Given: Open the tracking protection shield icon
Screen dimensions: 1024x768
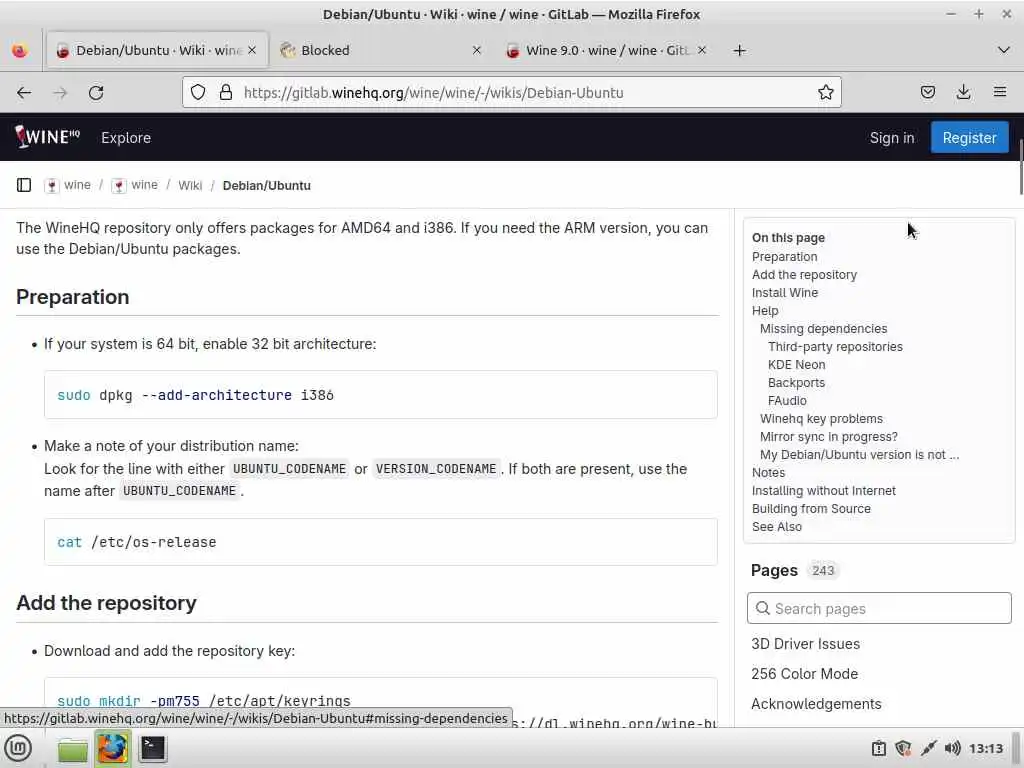Looking at the screenshot, I should [x=198, y=93].
